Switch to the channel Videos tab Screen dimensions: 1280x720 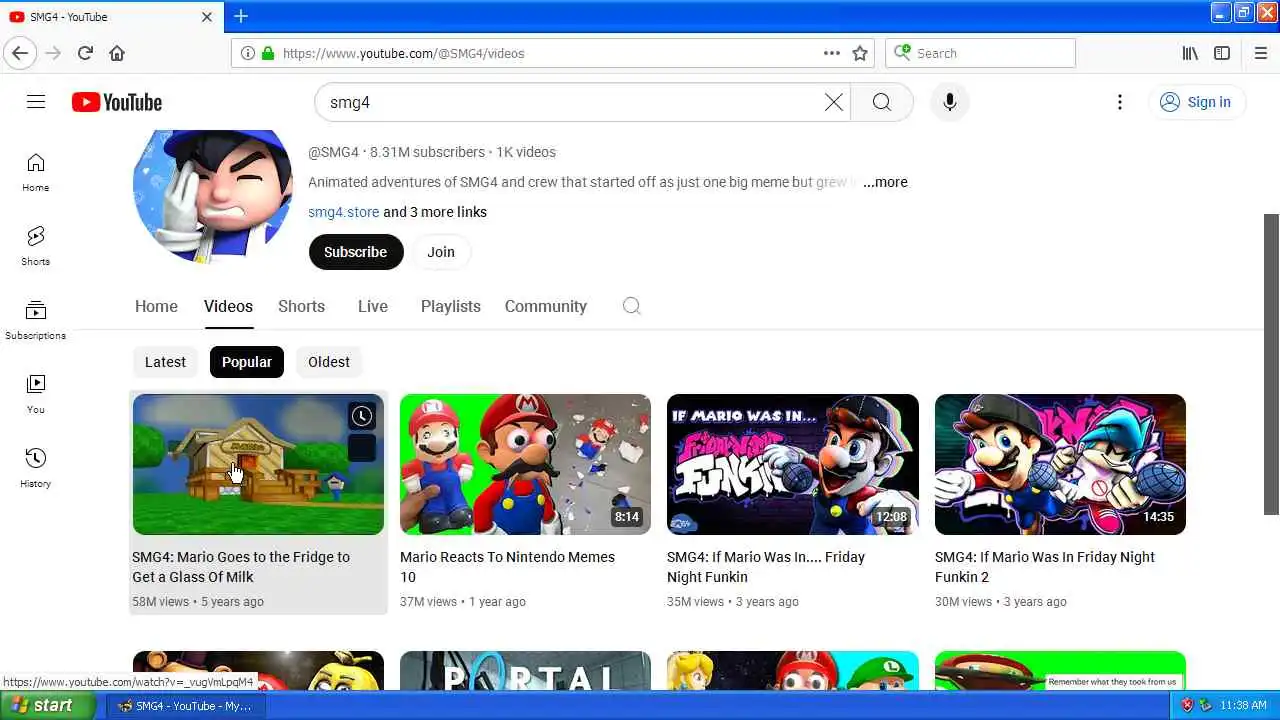[x=228, y=306]
